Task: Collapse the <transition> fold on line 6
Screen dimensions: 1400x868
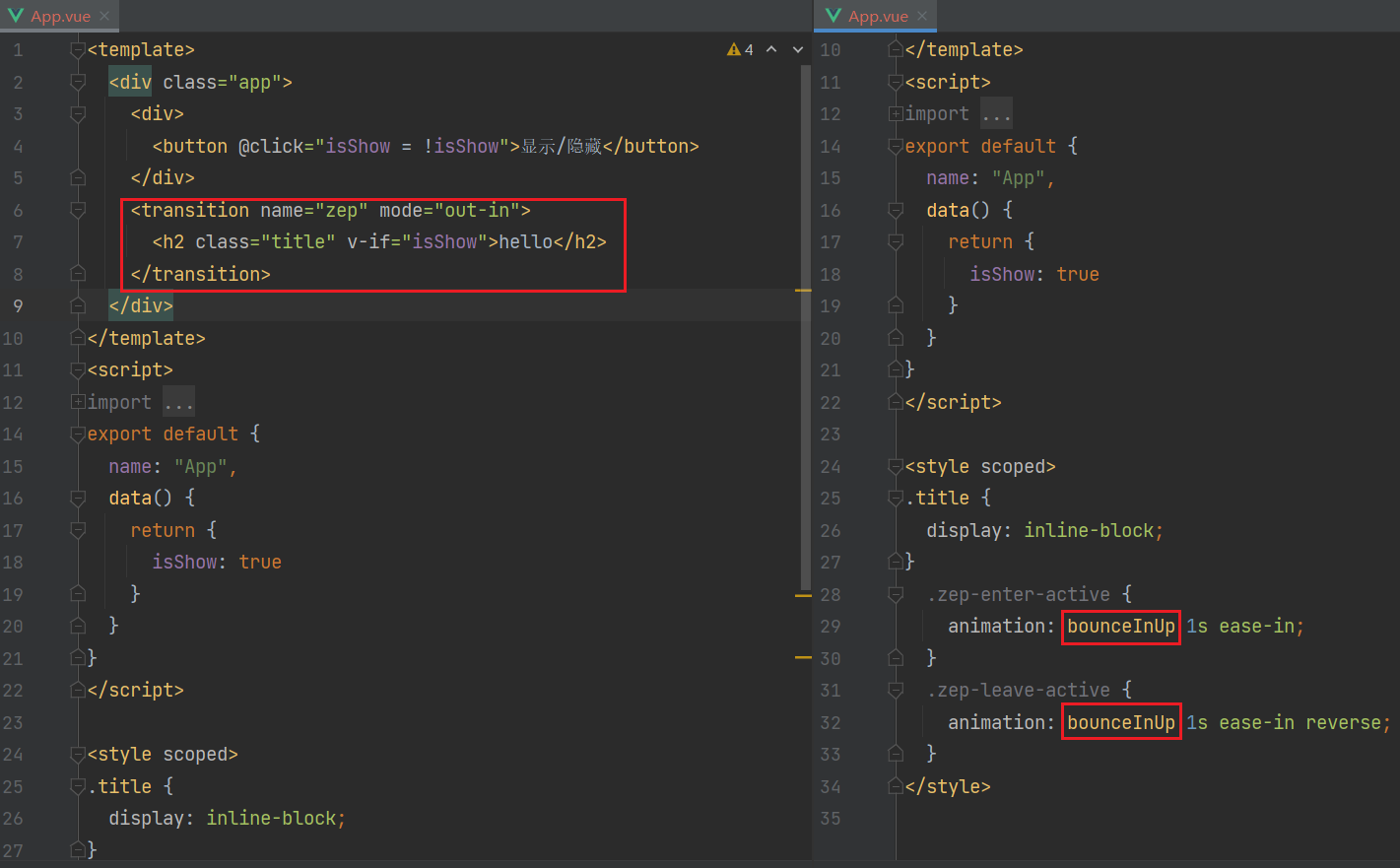Action: [x=78, y=210]
